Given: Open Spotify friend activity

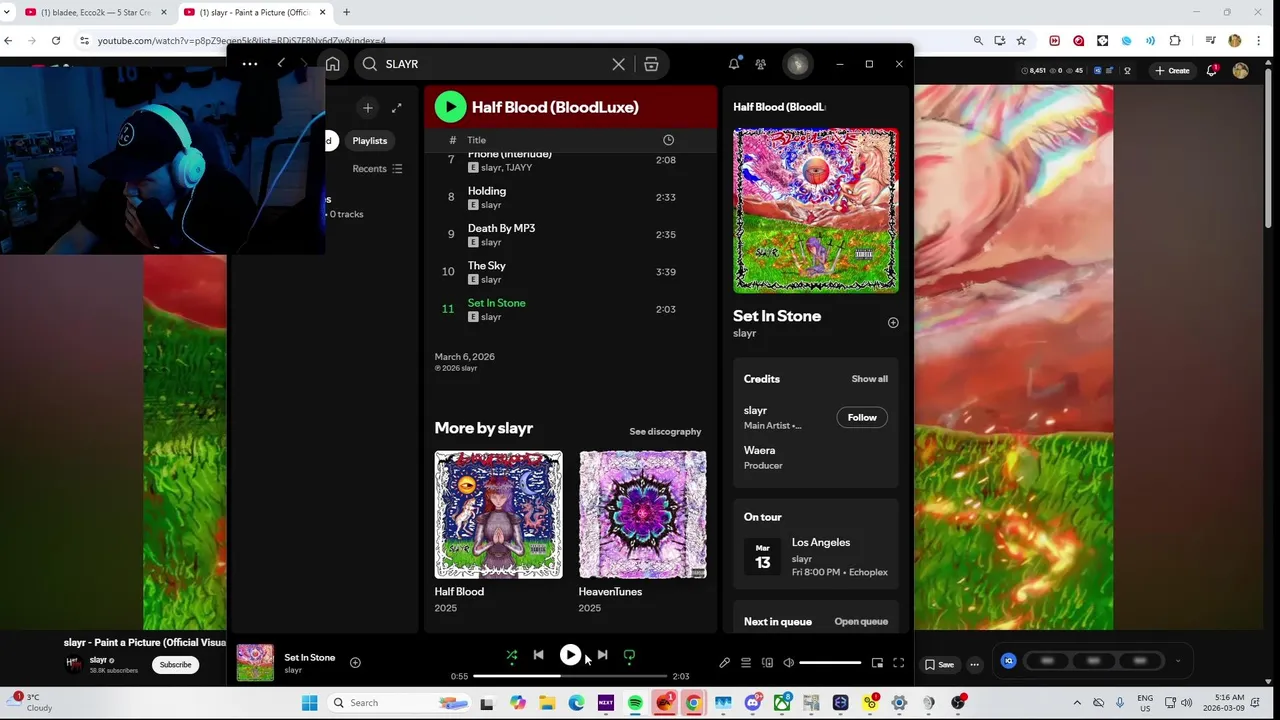Looking at the screenshot, I should (x=761, y=64).
